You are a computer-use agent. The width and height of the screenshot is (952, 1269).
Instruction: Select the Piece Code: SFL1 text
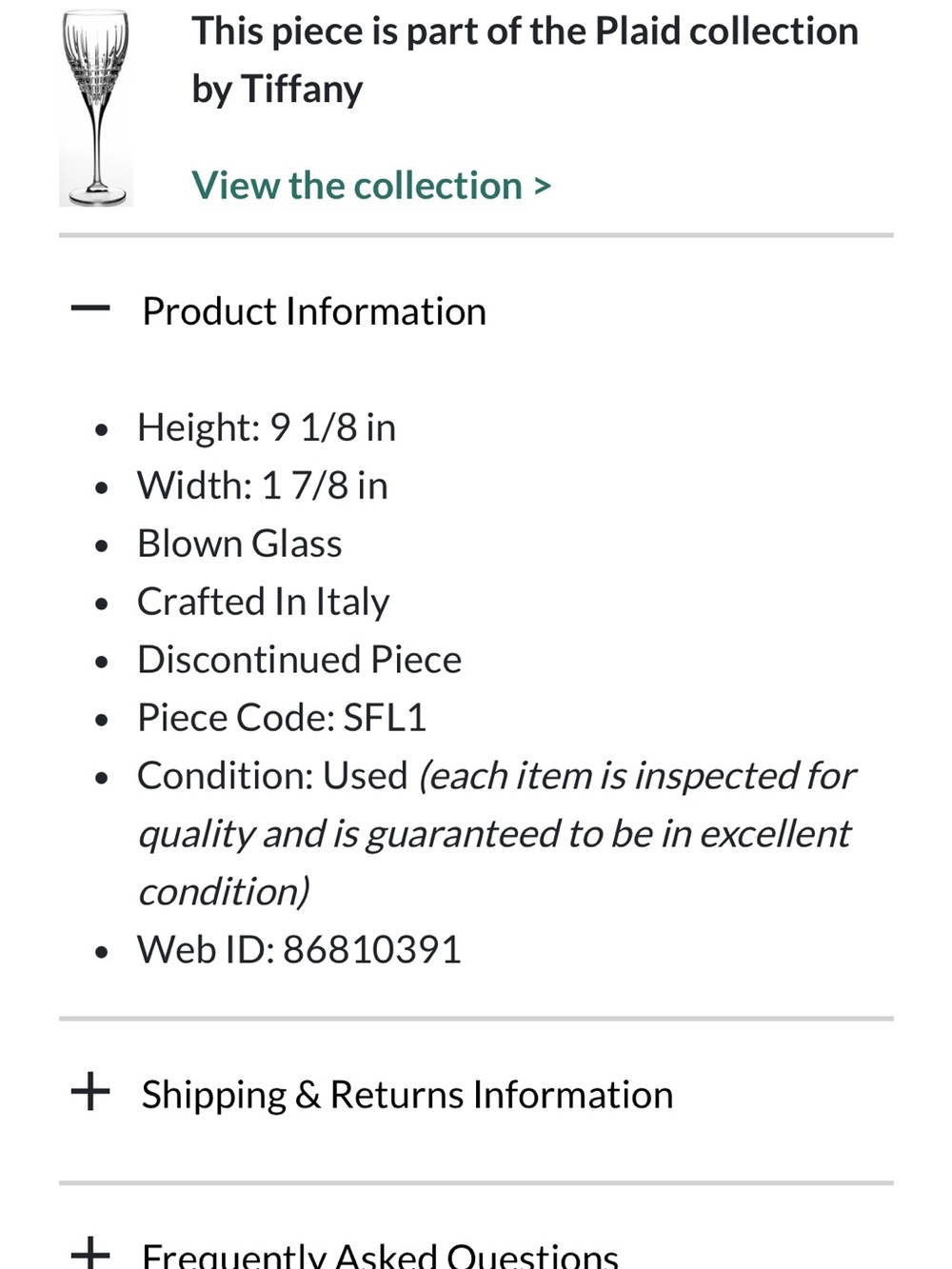pos(282,718)
